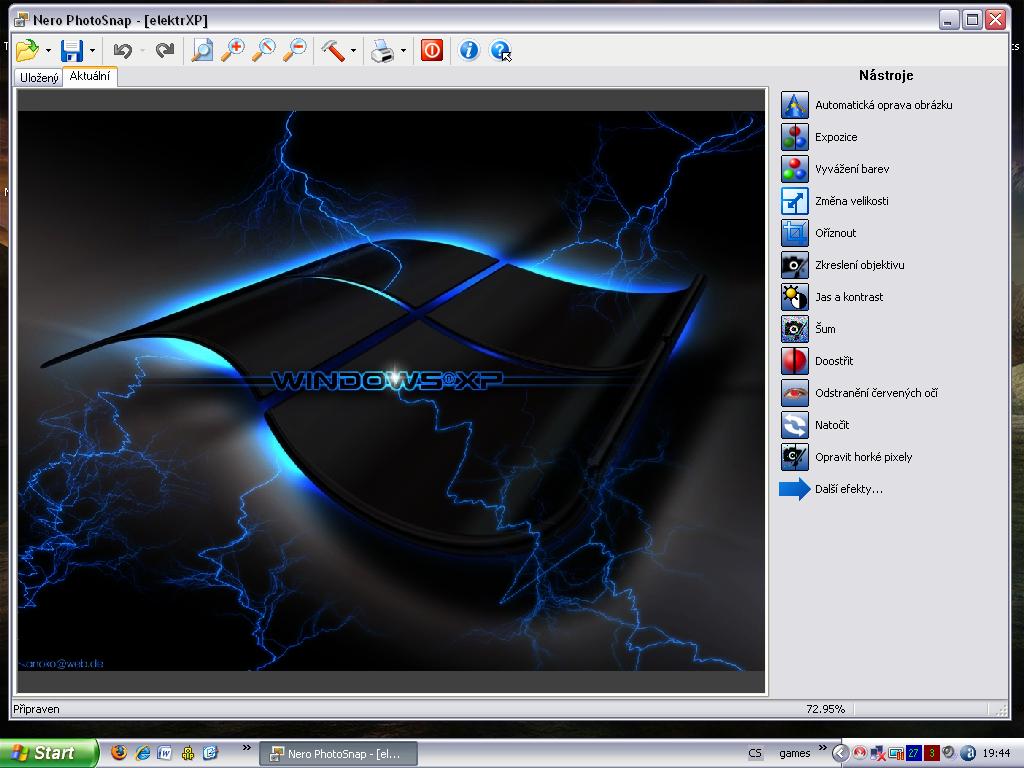Open Zkreslení objektivu lens tool

843,265
